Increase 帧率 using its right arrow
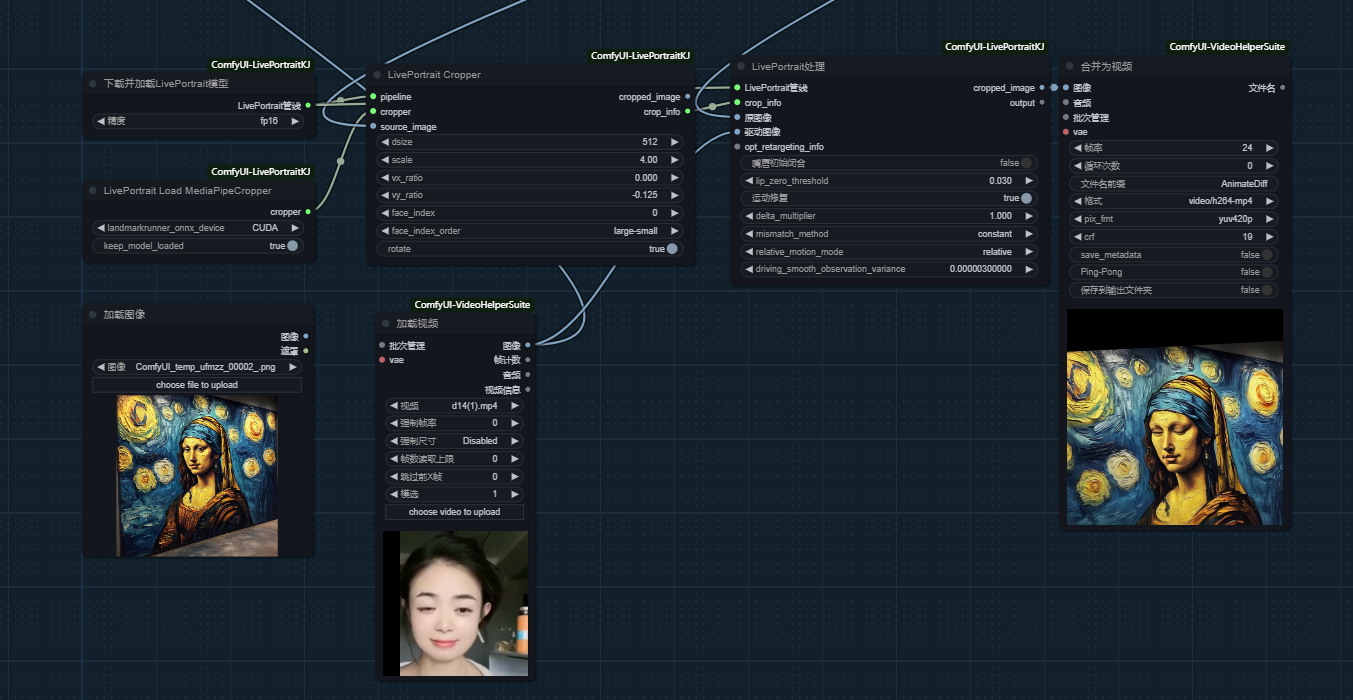Viewport: 1353px width, 700px height. click(x=1270, y=148)
